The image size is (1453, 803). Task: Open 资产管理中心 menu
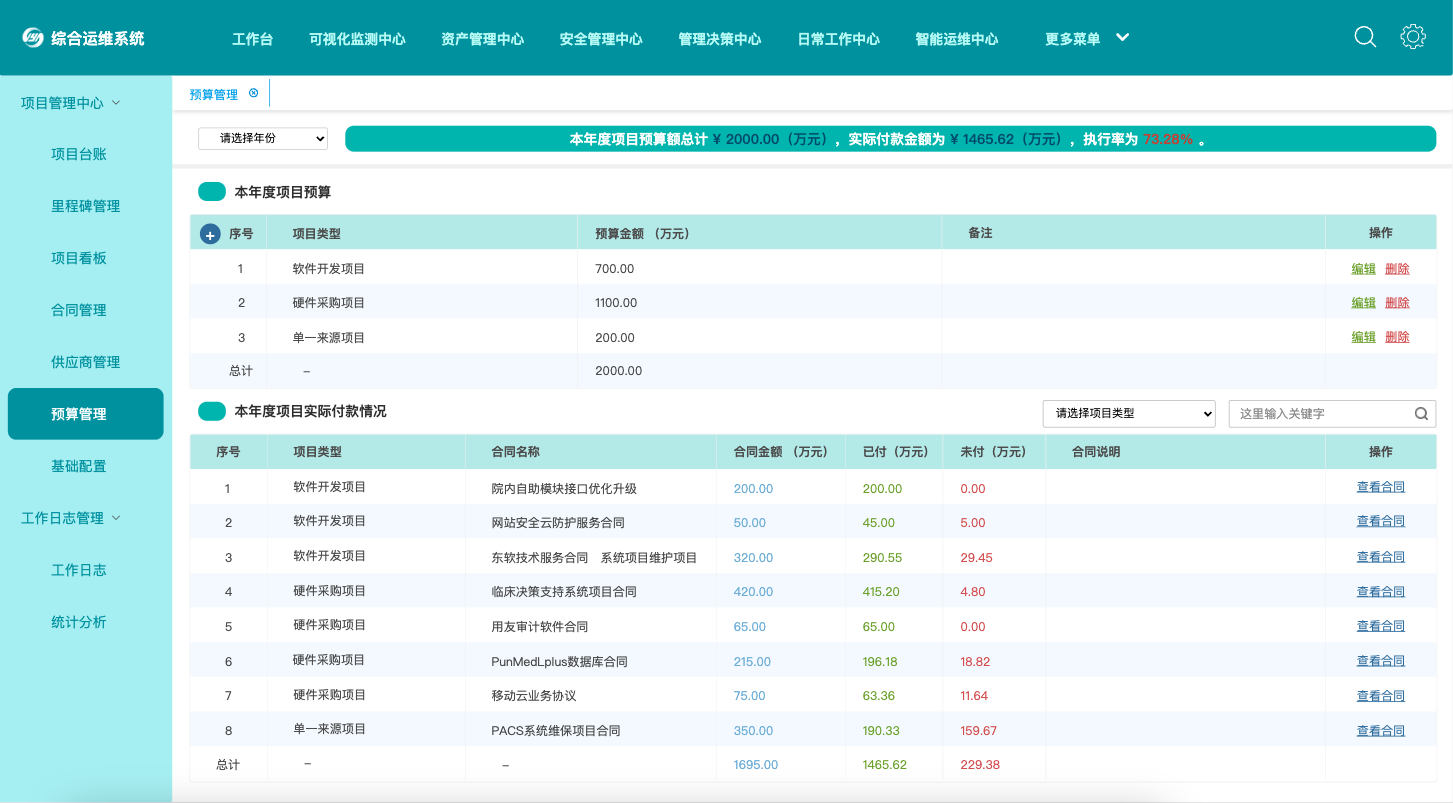482,39
